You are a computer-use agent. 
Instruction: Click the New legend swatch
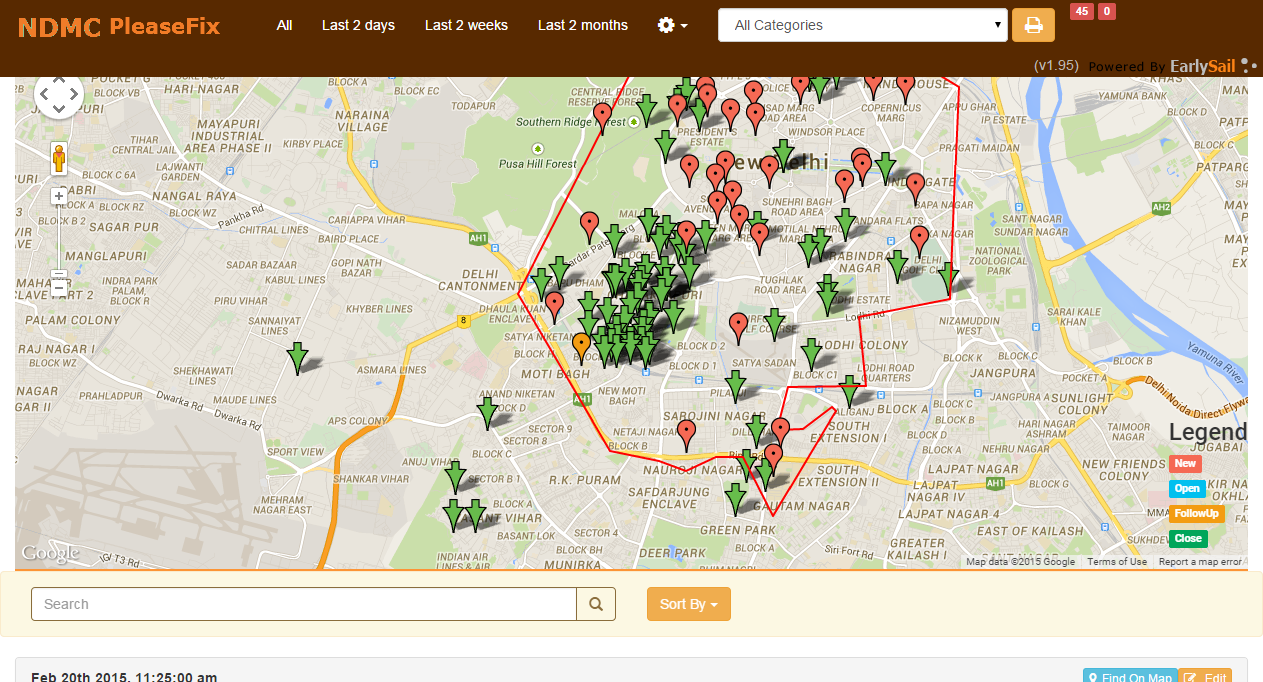tap(1185, 464)
